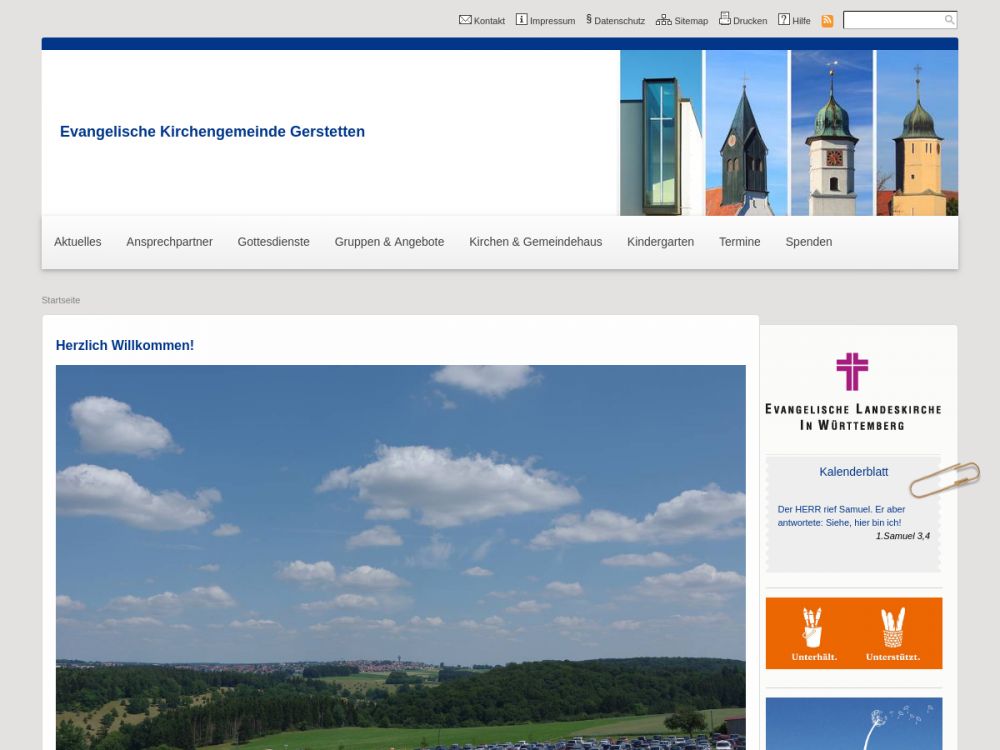1000x750 pixels.
Task: Focus the search text field
Action: click(x=893, y=20)
